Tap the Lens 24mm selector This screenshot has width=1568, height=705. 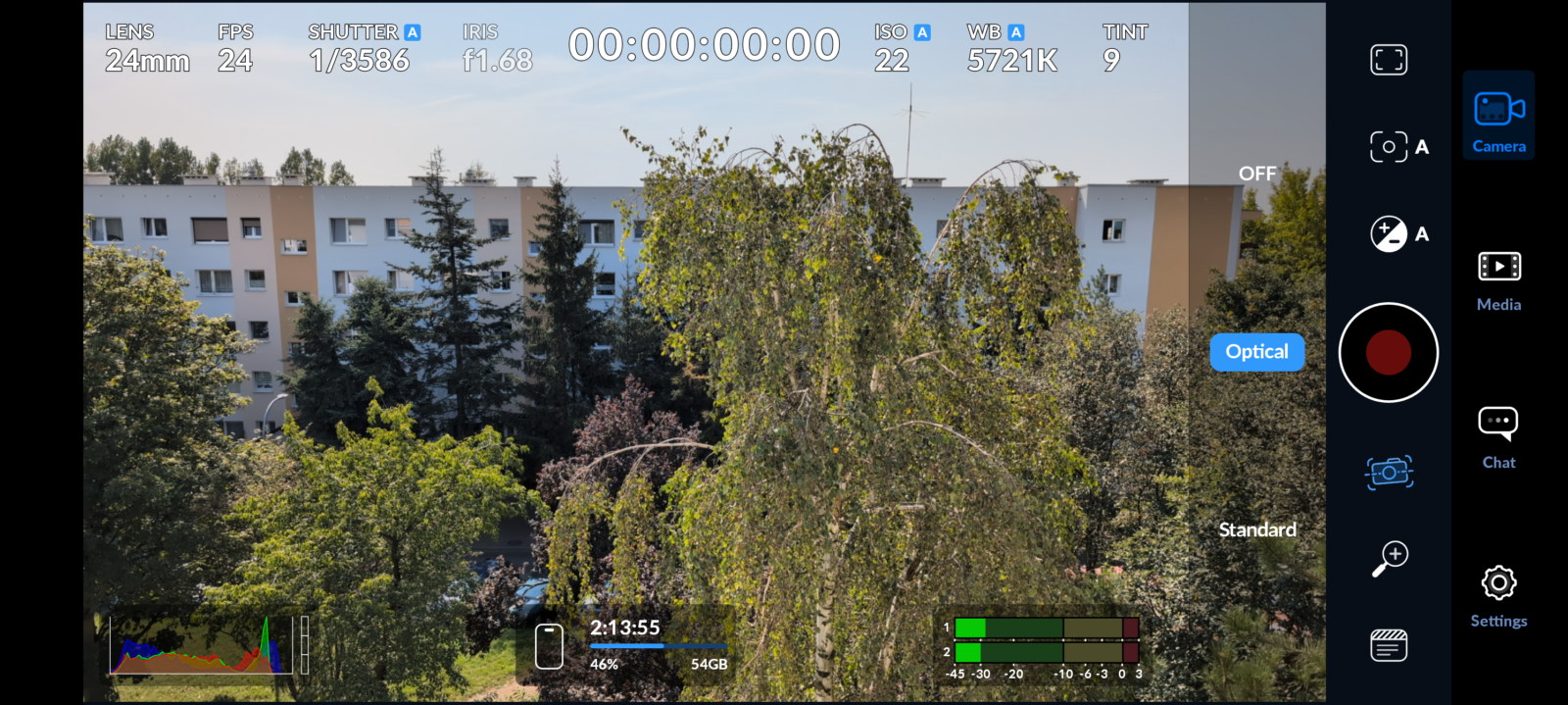pyautogui.click(x=147, y=48)
